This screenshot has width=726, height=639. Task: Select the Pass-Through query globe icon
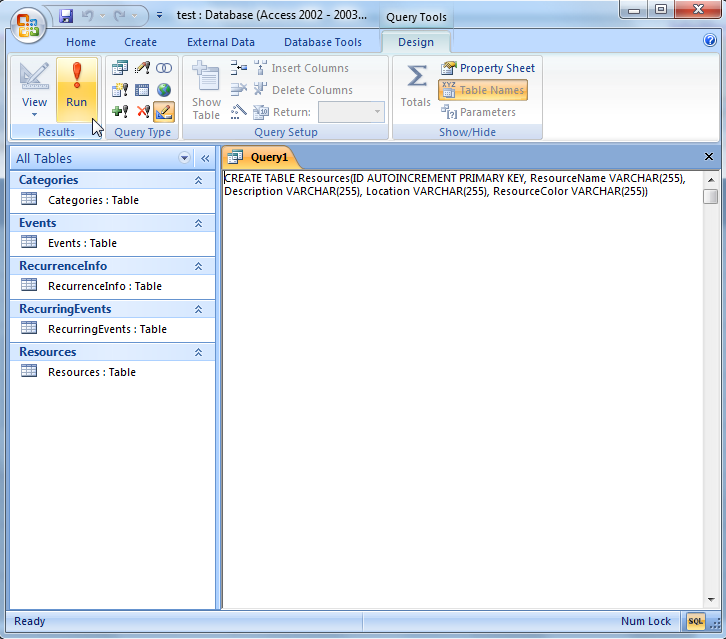pos(164,90)
